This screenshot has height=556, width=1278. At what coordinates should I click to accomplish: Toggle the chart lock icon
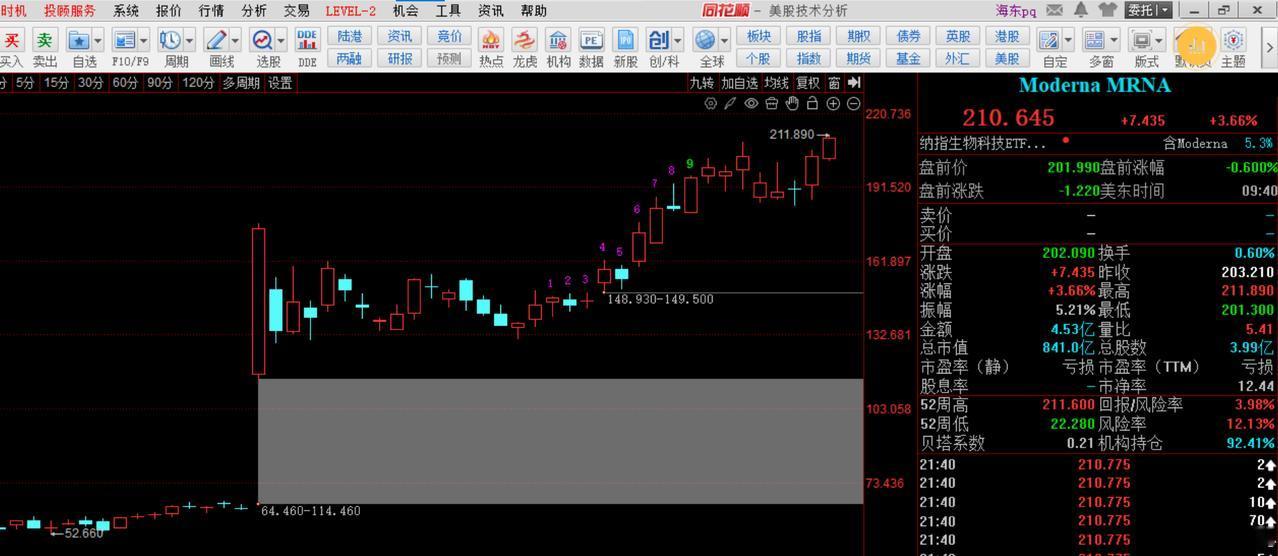coord(812,103)
